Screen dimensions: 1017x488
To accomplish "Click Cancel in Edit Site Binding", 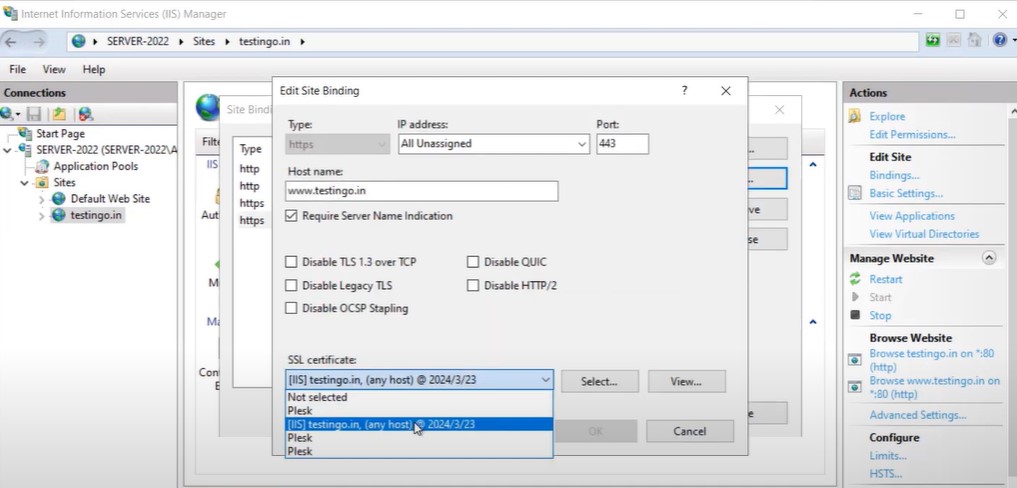I will 689,432.
